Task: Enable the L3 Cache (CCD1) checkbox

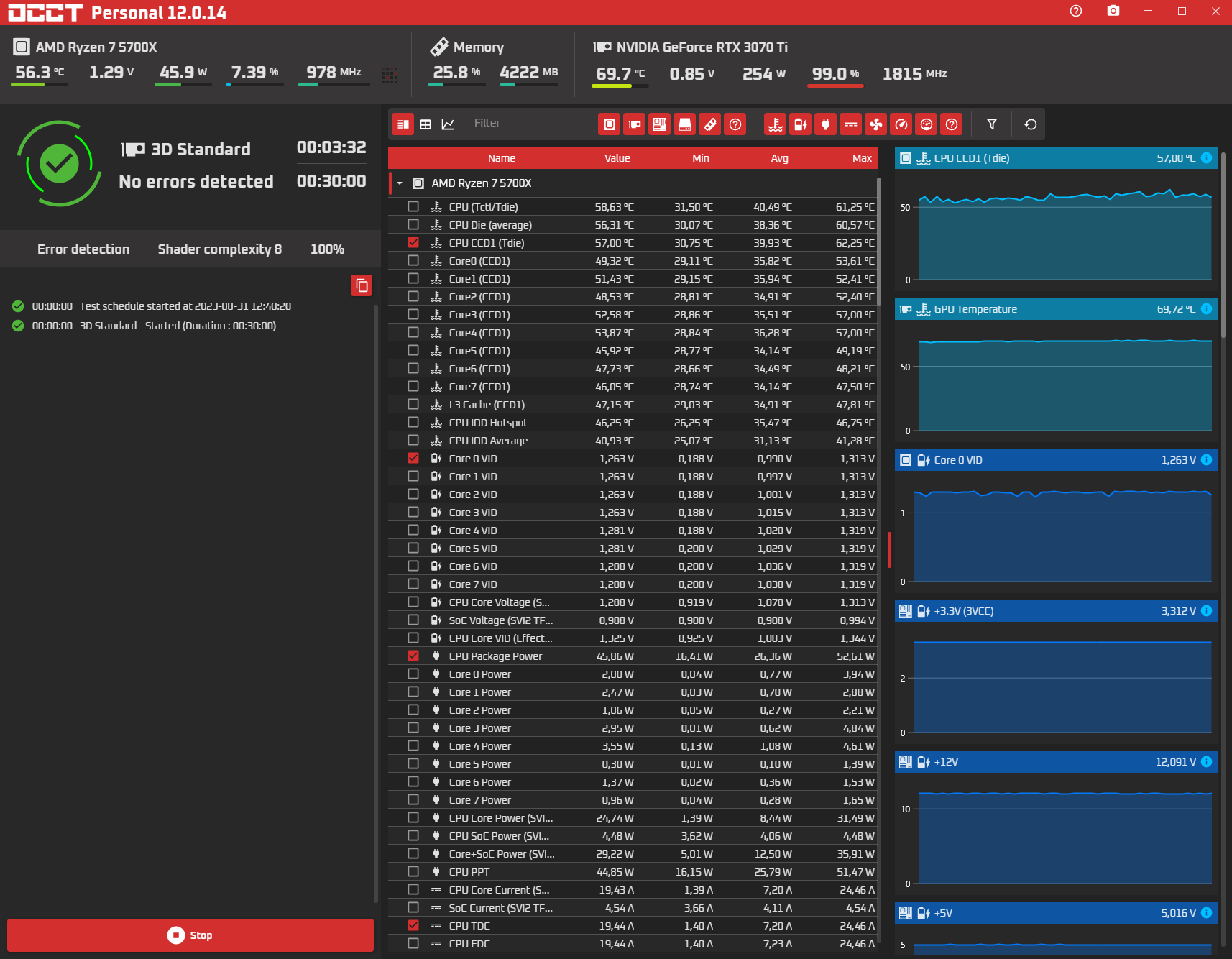Action: point(413,404)
